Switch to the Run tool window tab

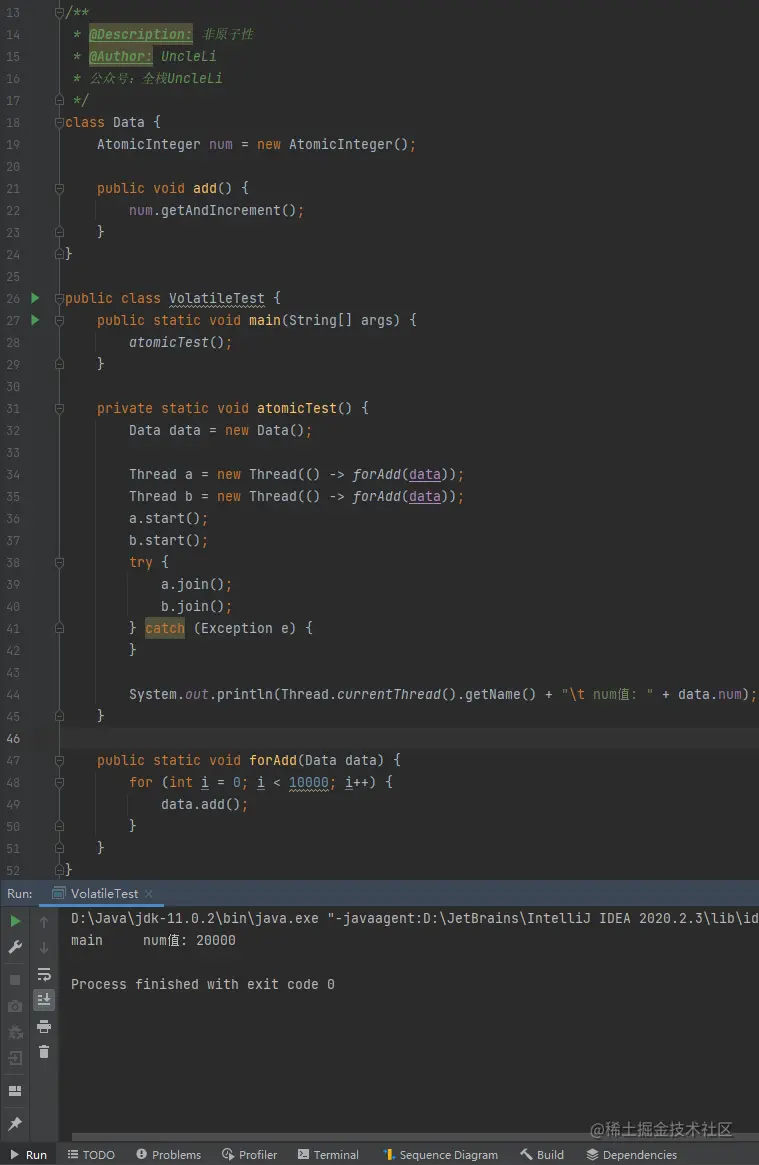[x=28, y=1155]
